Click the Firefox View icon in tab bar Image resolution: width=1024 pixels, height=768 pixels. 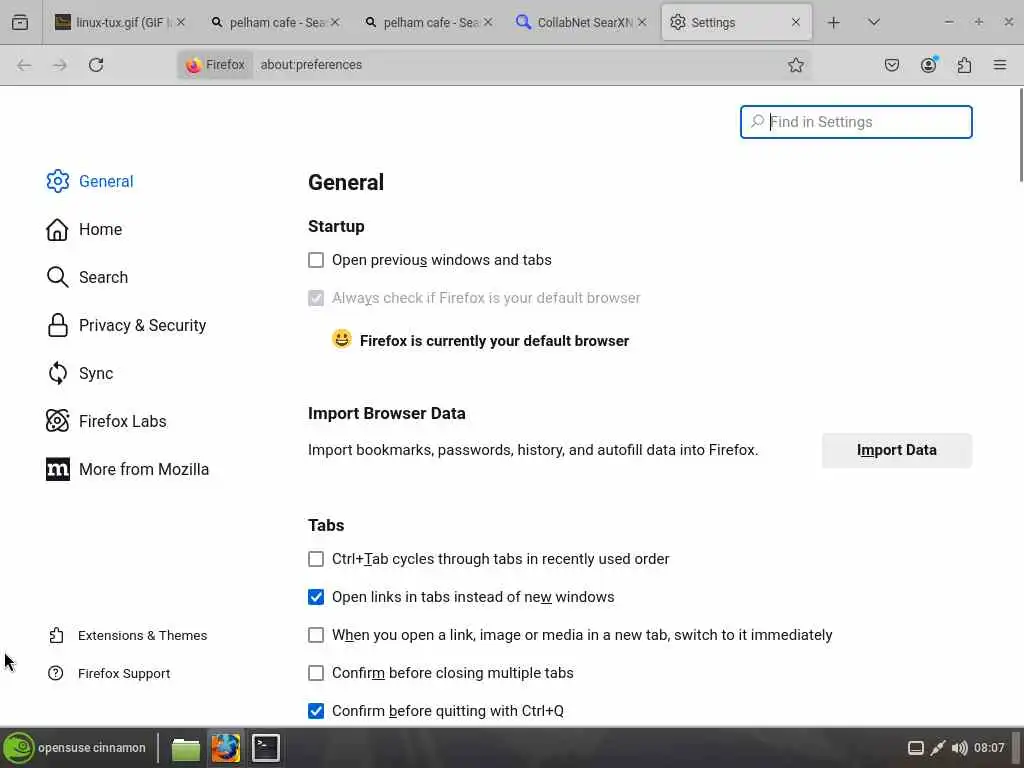20,22
